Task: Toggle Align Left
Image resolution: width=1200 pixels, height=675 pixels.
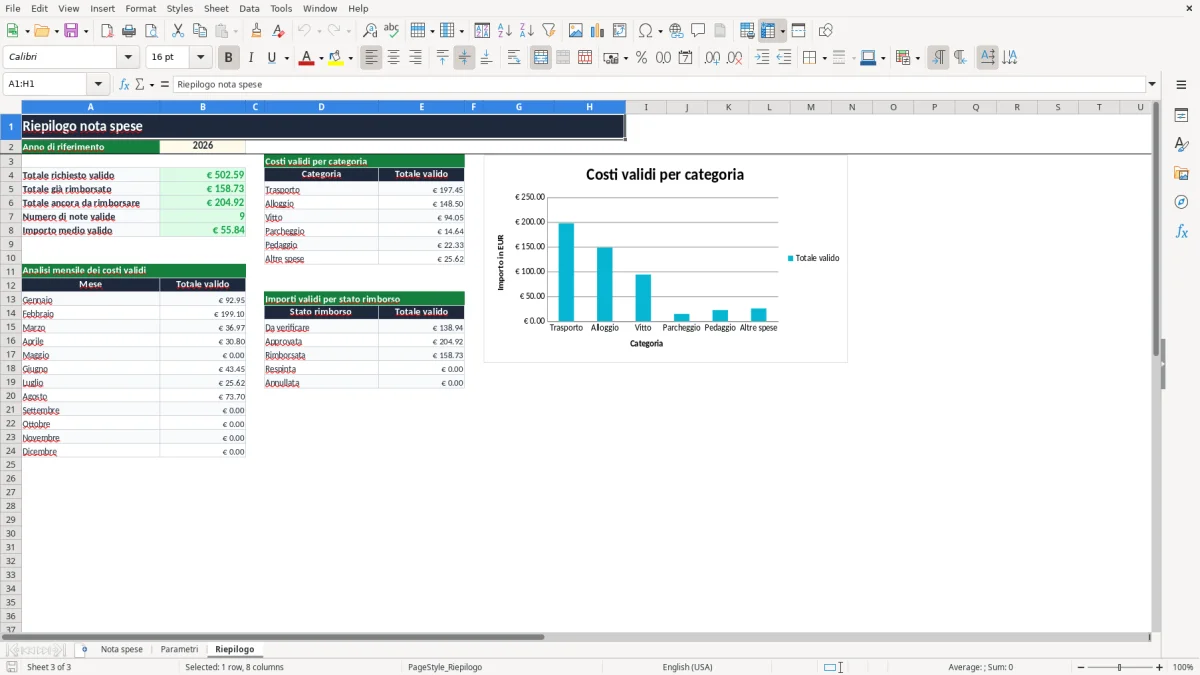Action: tap(371, 58)
